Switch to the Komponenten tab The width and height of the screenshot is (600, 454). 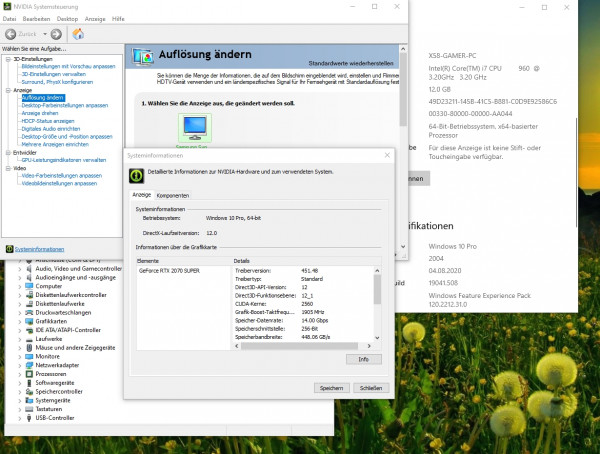[173, 195]
